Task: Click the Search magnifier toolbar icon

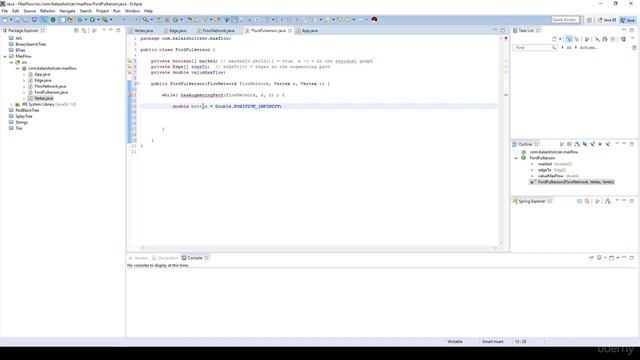Action: click(x=145, y=20)
